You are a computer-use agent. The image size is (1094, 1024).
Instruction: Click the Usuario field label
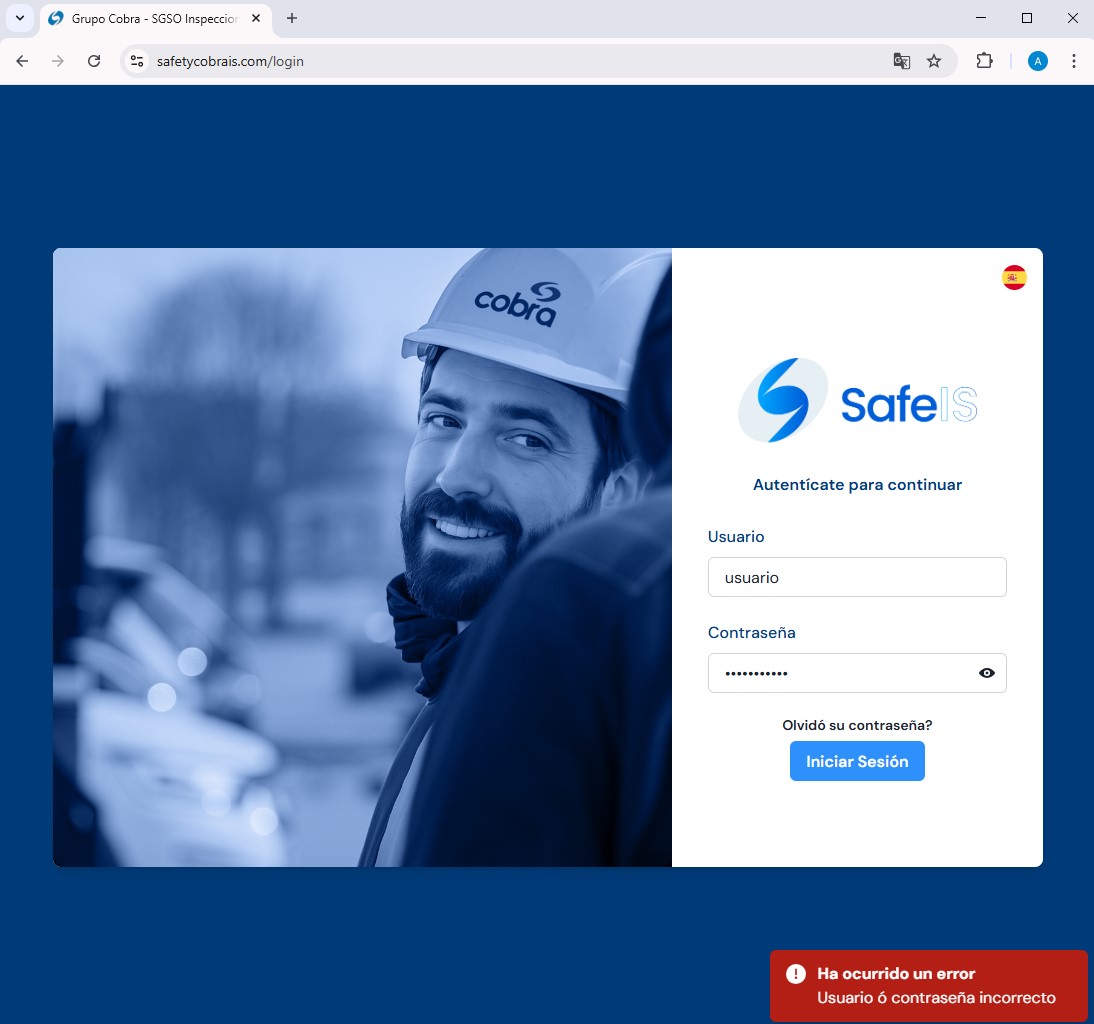736,536
